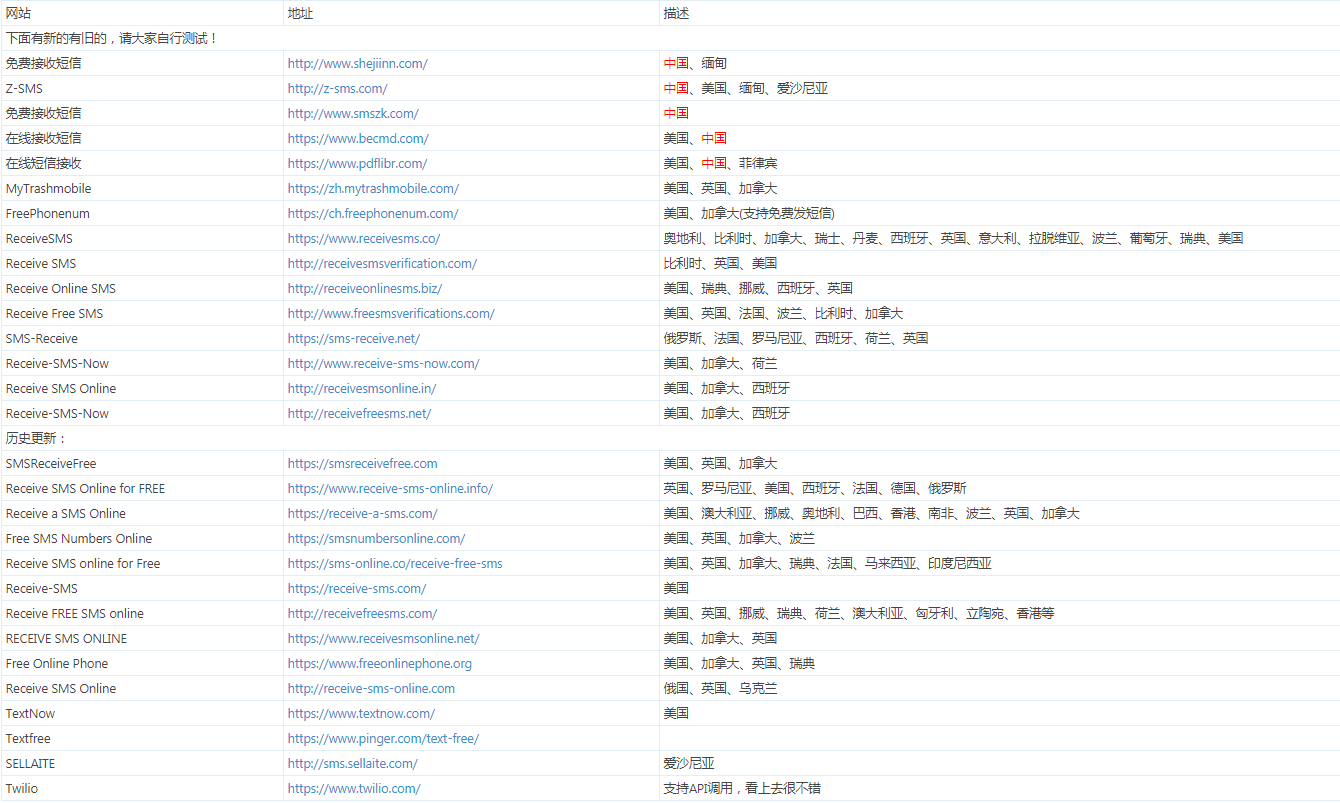This screenshot has width=1340, height=803.
Task: Visit http://receivefreesms.net/ link
Action: 359,413
